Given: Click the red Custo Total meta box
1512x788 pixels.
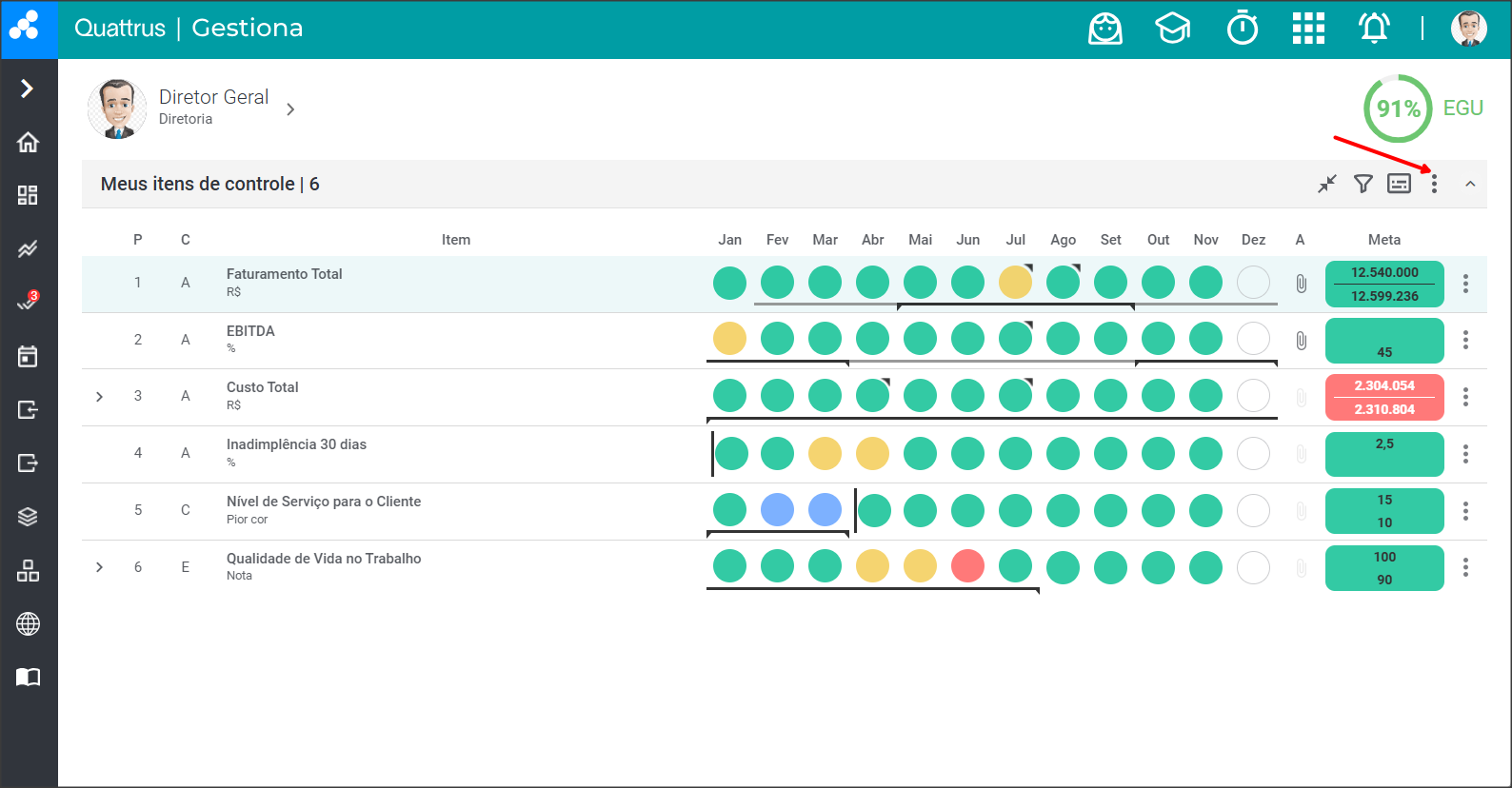Looking at the screenshot, I should point(1384,397).
